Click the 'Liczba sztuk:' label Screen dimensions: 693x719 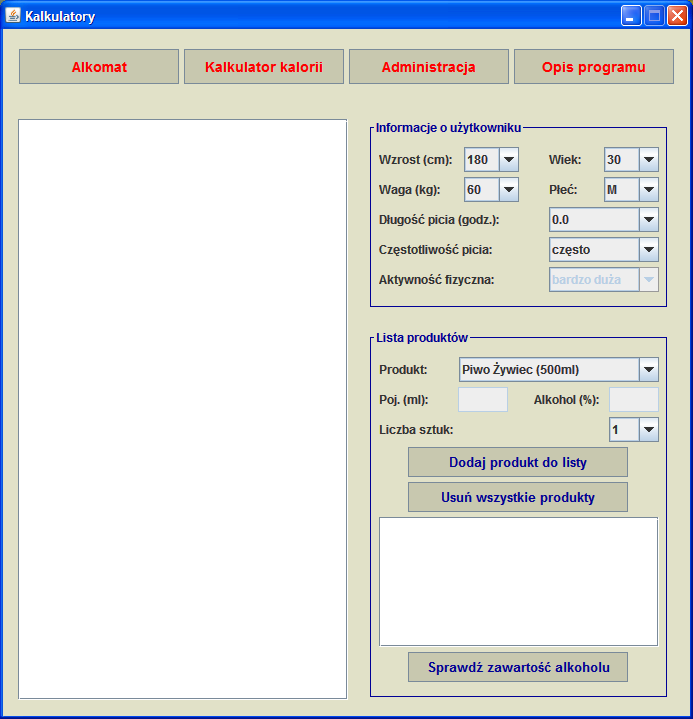(x=416, y=430)
